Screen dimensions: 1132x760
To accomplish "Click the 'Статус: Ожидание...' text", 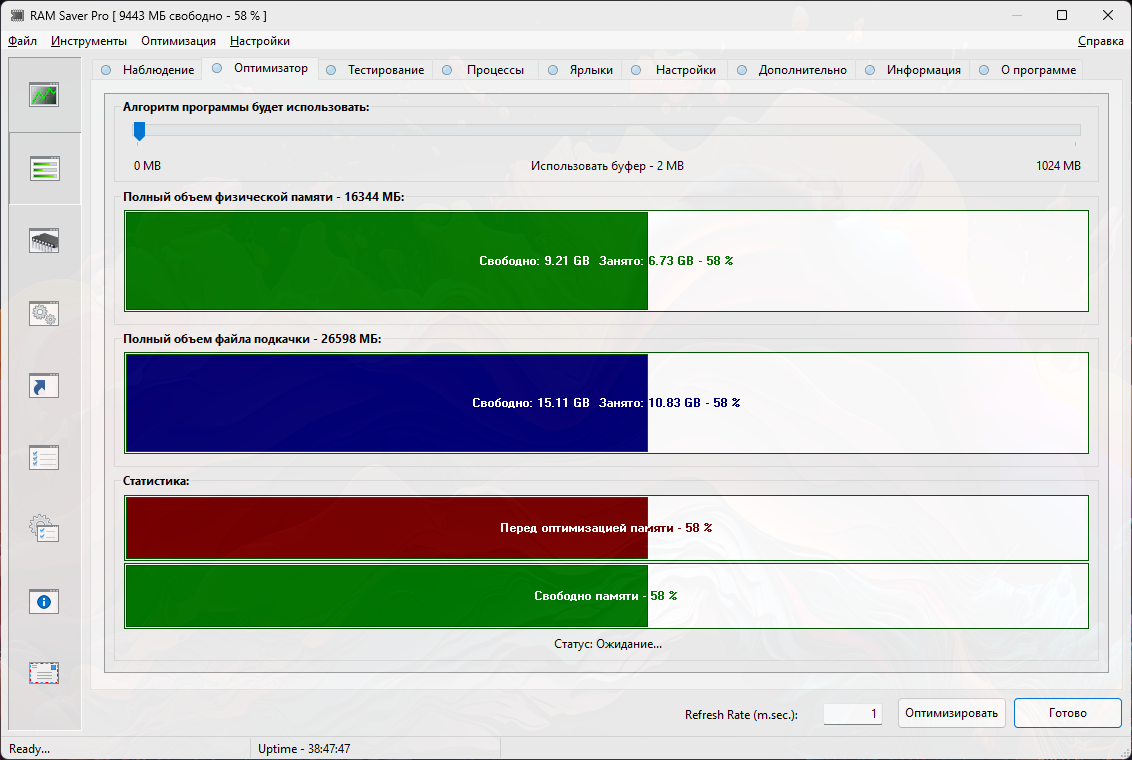I will 608,644.
